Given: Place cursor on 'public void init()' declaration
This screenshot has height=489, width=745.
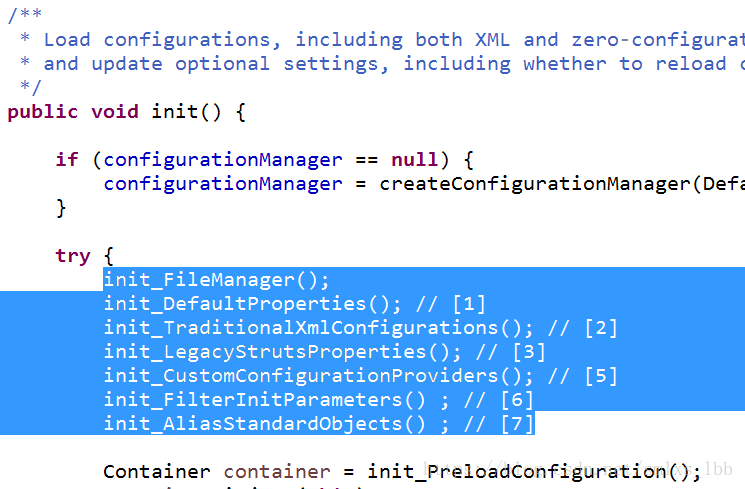Looking at the screenshot, I should pyautogui.click(x=126, y=112).
